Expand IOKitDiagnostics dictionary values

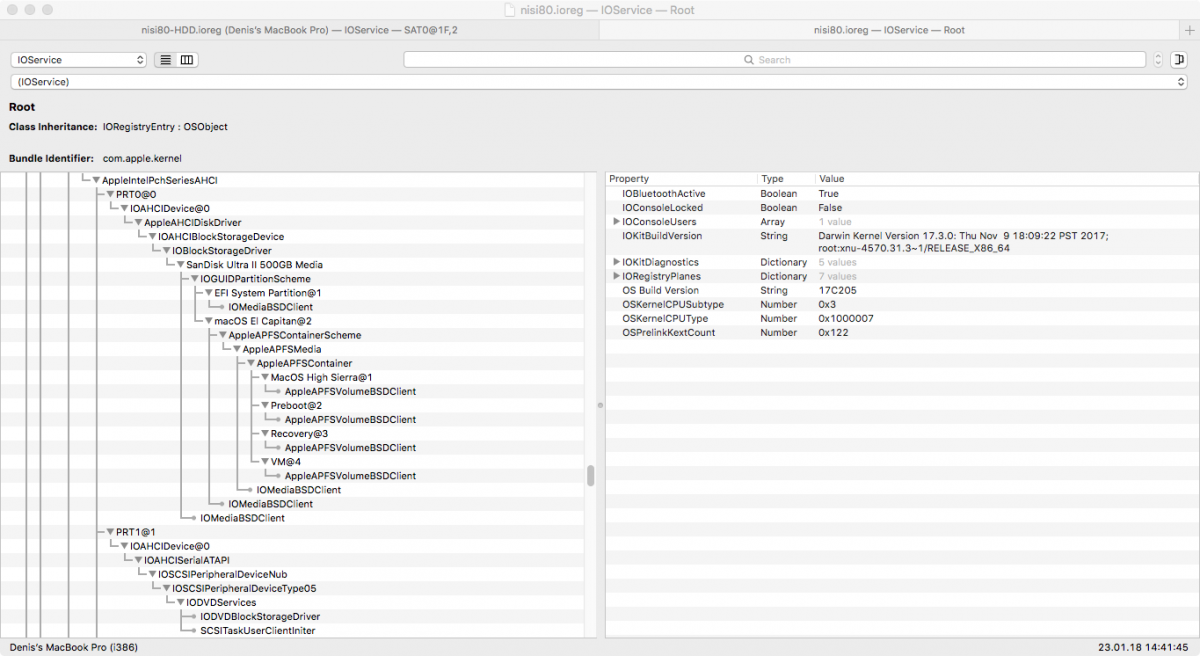click(616, 262)
